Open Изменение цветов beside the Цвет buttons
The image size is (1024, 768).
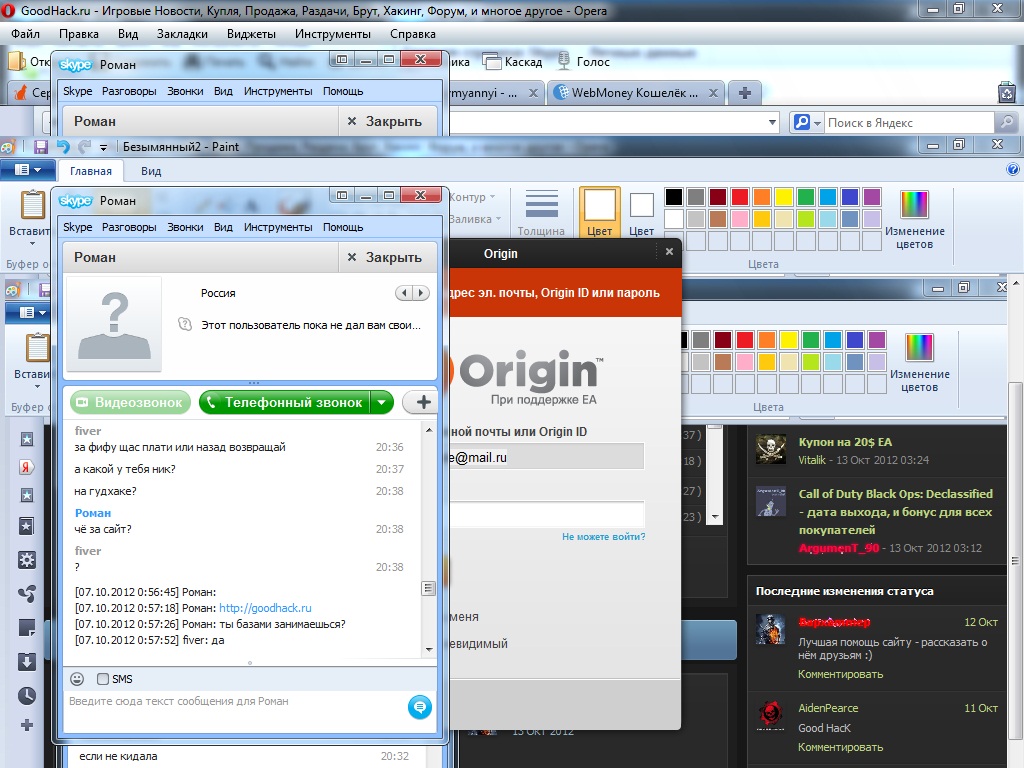[x=914, y=220]
